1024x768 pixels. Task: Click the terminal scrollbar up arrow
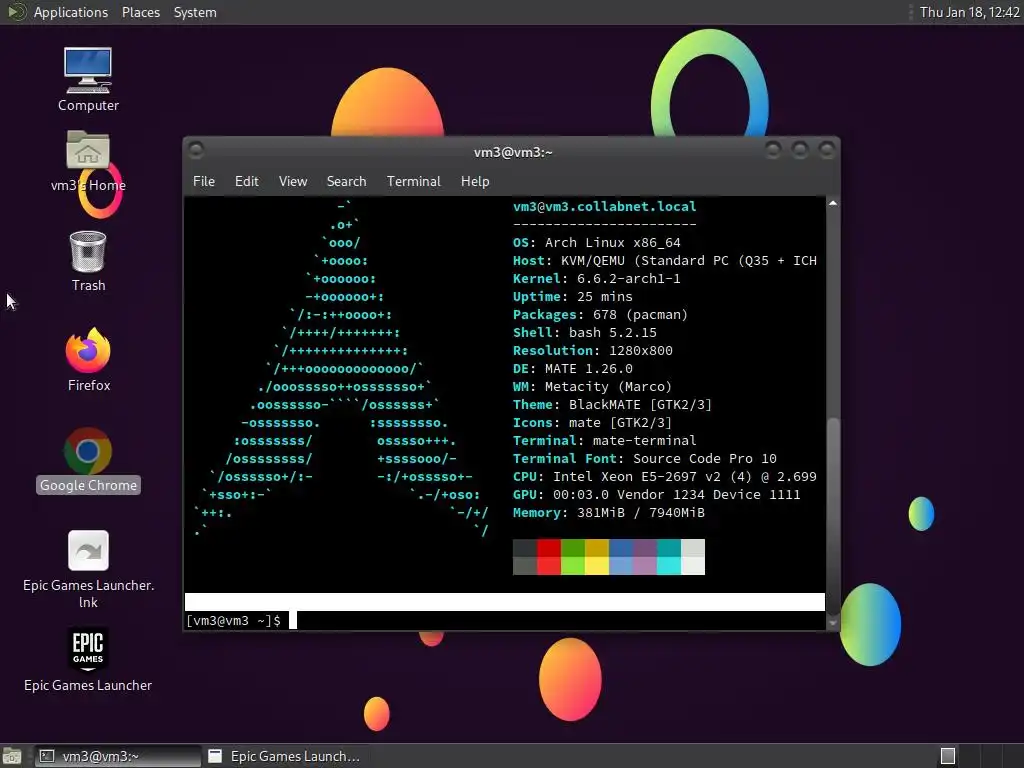click(x=833, y=204)
